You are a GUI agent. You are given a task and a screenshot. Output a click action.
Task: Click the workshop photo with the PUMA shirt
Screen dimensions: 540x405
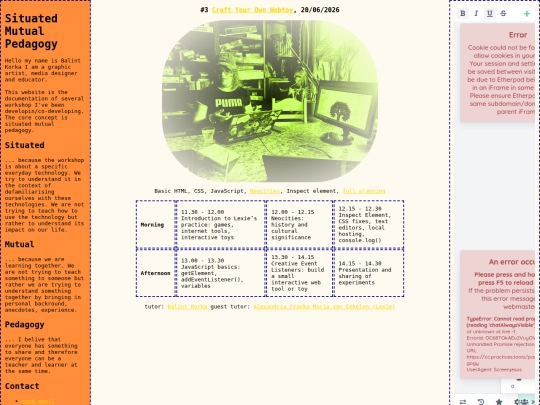tap(270, 101)
